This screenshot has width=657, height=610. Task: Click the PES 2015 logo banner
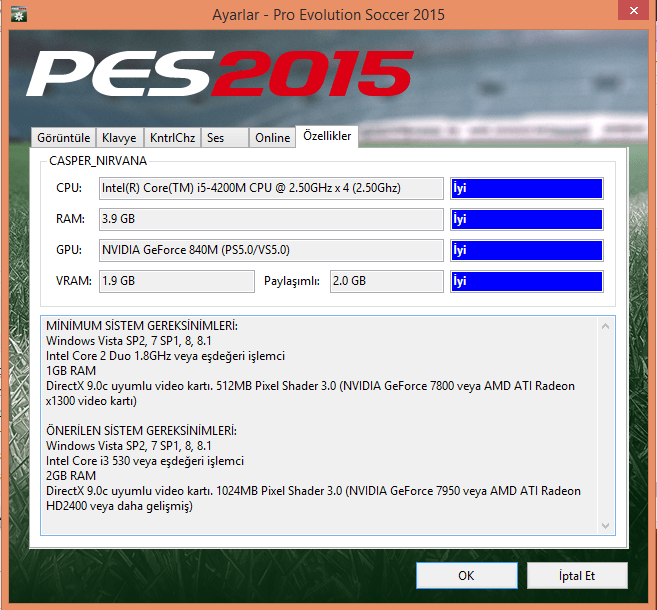220,73
